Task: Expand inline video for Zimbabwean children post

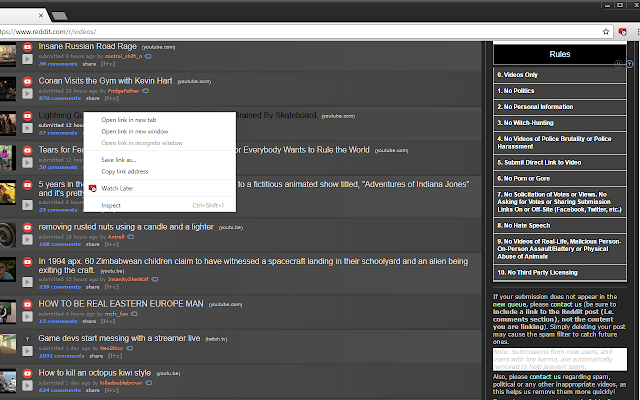Action: point(27,282)
